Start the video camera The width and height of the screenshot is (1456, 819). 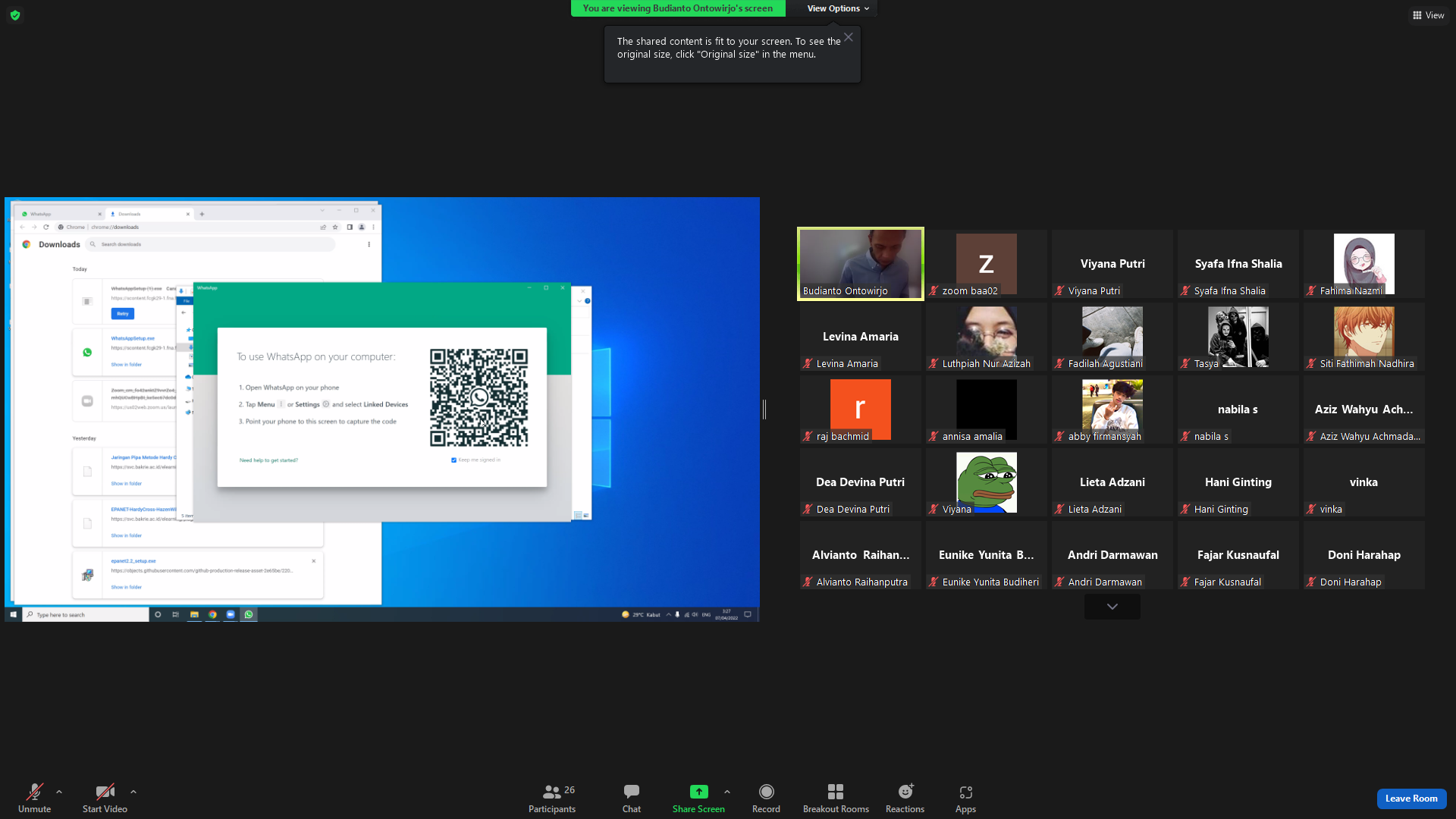(105, 798)
